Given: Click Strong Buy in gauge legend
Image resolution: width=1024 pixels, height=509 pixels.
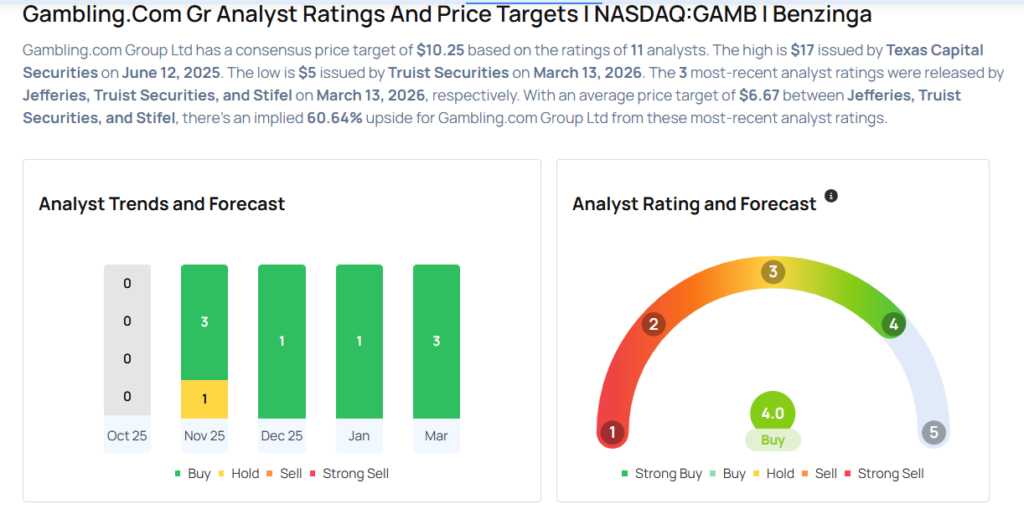Looking at the screenshot, I should point(661,473).
